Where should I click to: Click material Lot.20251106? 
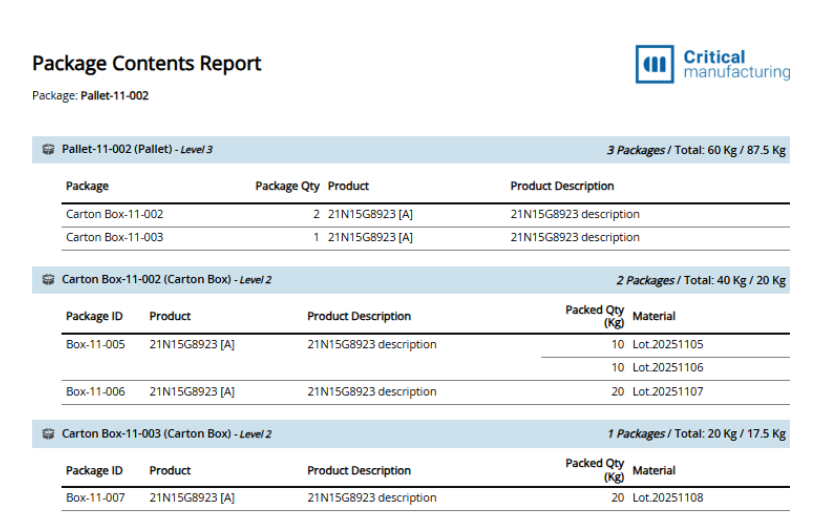[668, 368]
